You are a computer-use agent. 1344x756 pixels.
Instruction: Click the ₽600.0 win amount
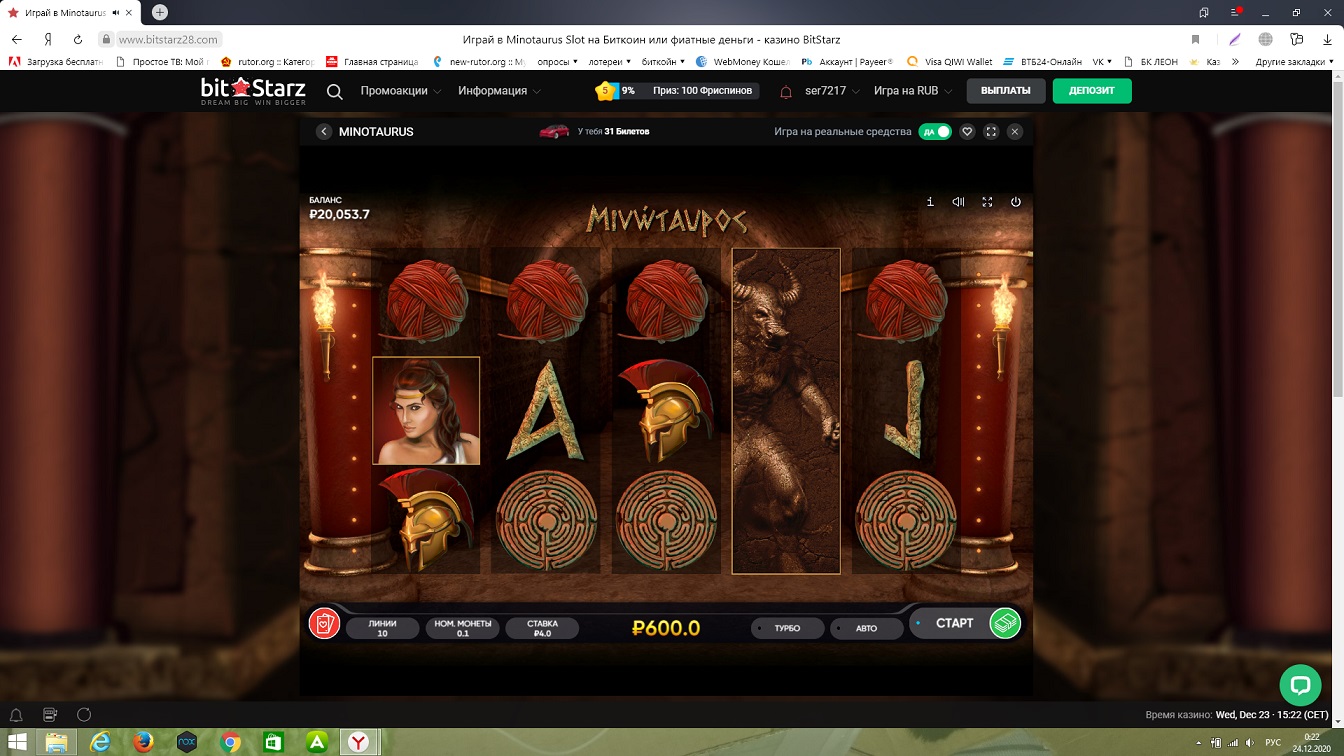pyautogui.click(x=666, y=628)
